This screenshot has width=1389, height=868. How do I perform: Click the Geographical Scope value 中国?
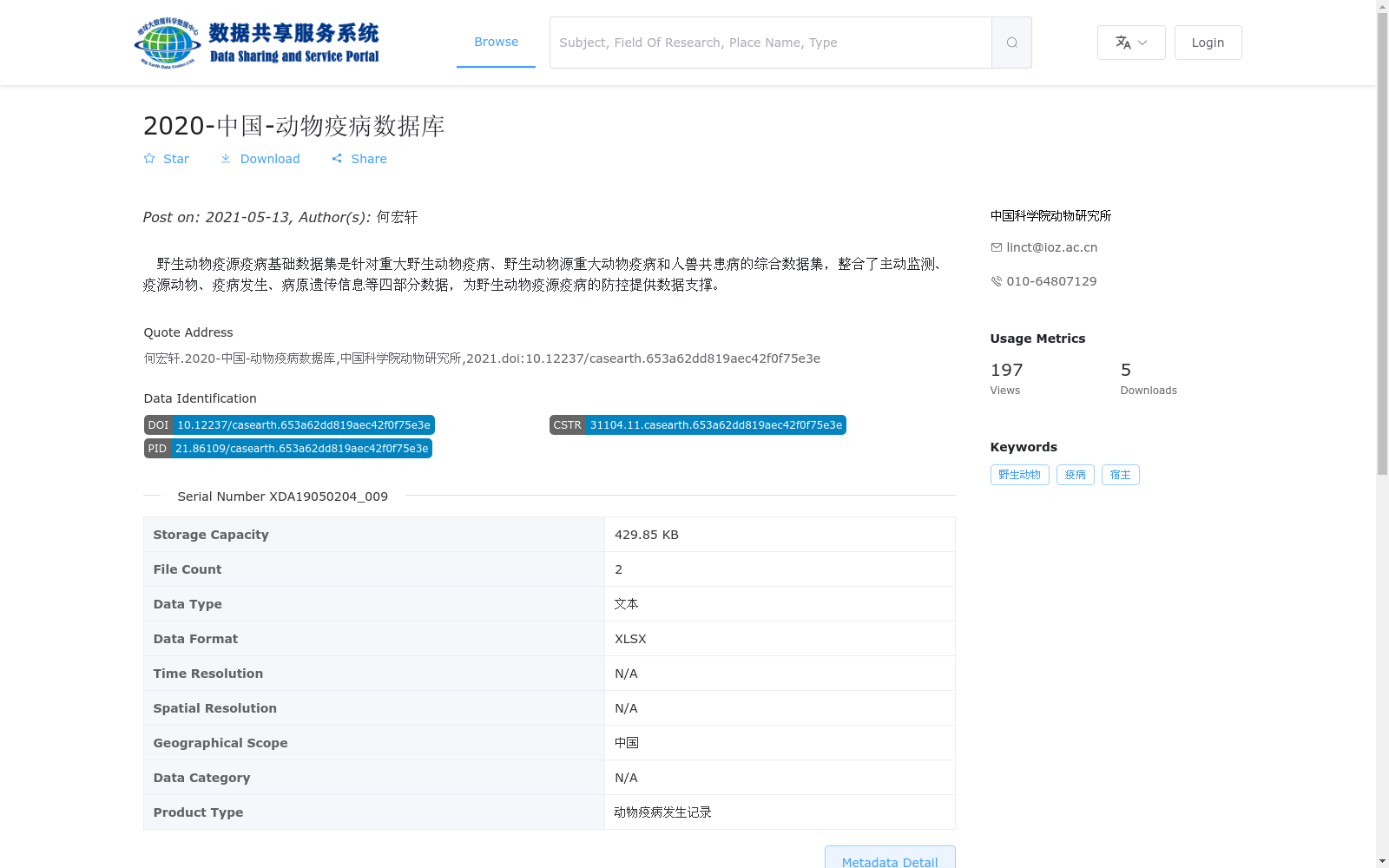[x=627, y=743]
